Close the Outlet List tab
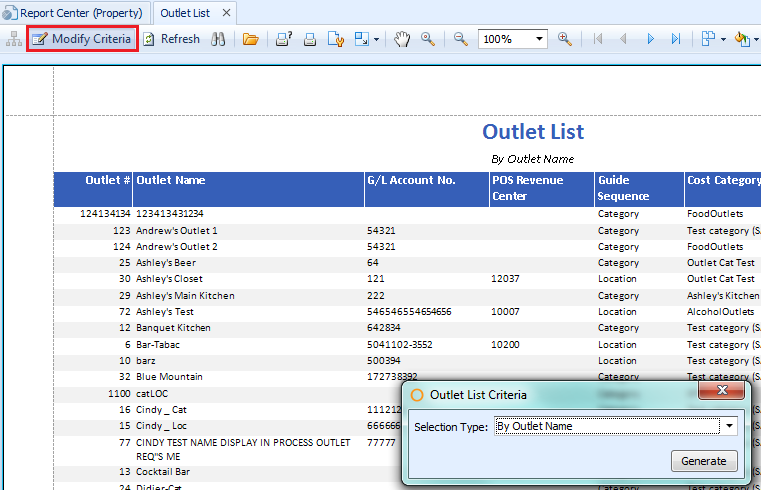The width and height of the screenshot is (761, 490). 227,13
